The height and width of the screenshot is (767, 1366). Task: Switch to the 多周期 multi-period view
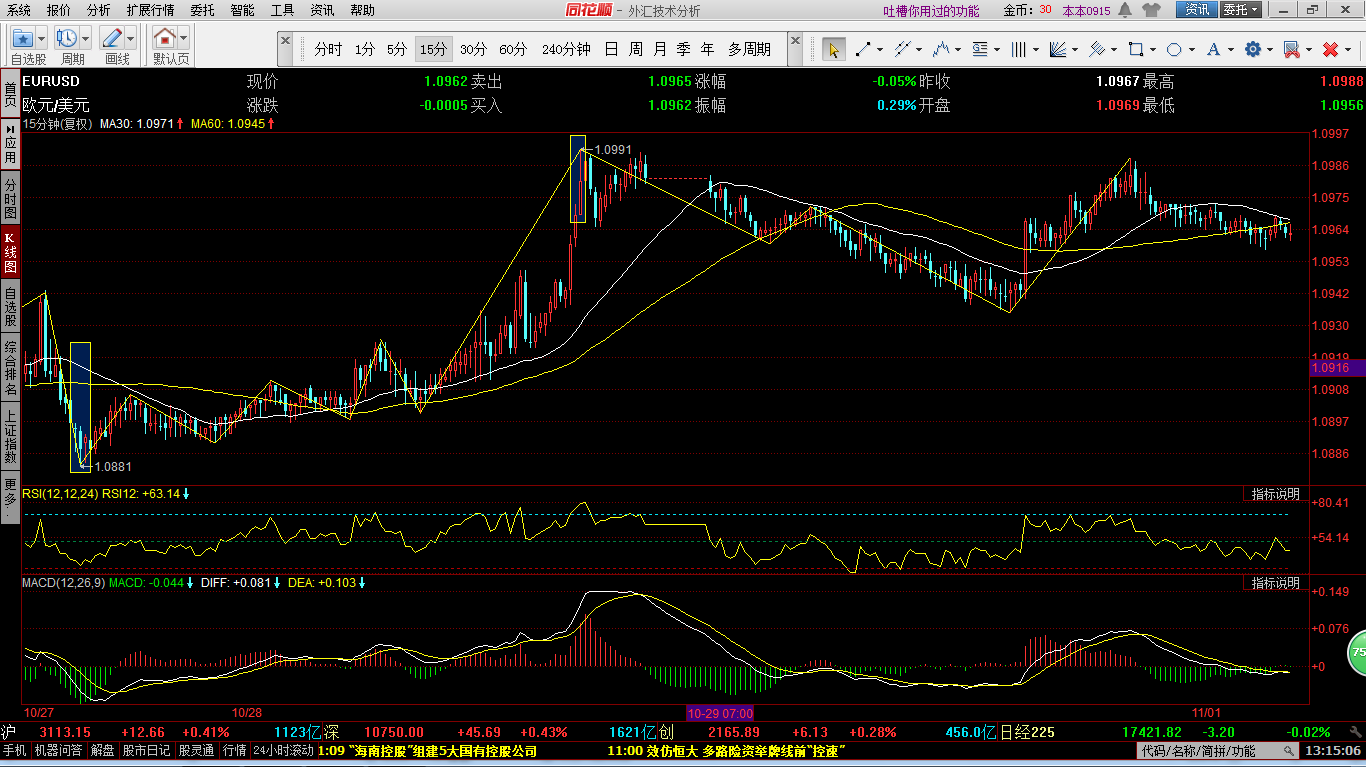click(749, 49)
